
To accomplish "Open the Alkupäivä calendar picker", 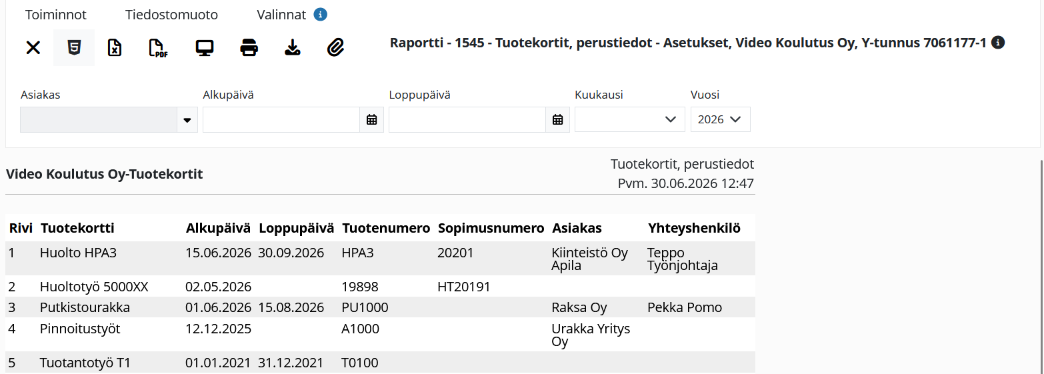I will 372,120.
